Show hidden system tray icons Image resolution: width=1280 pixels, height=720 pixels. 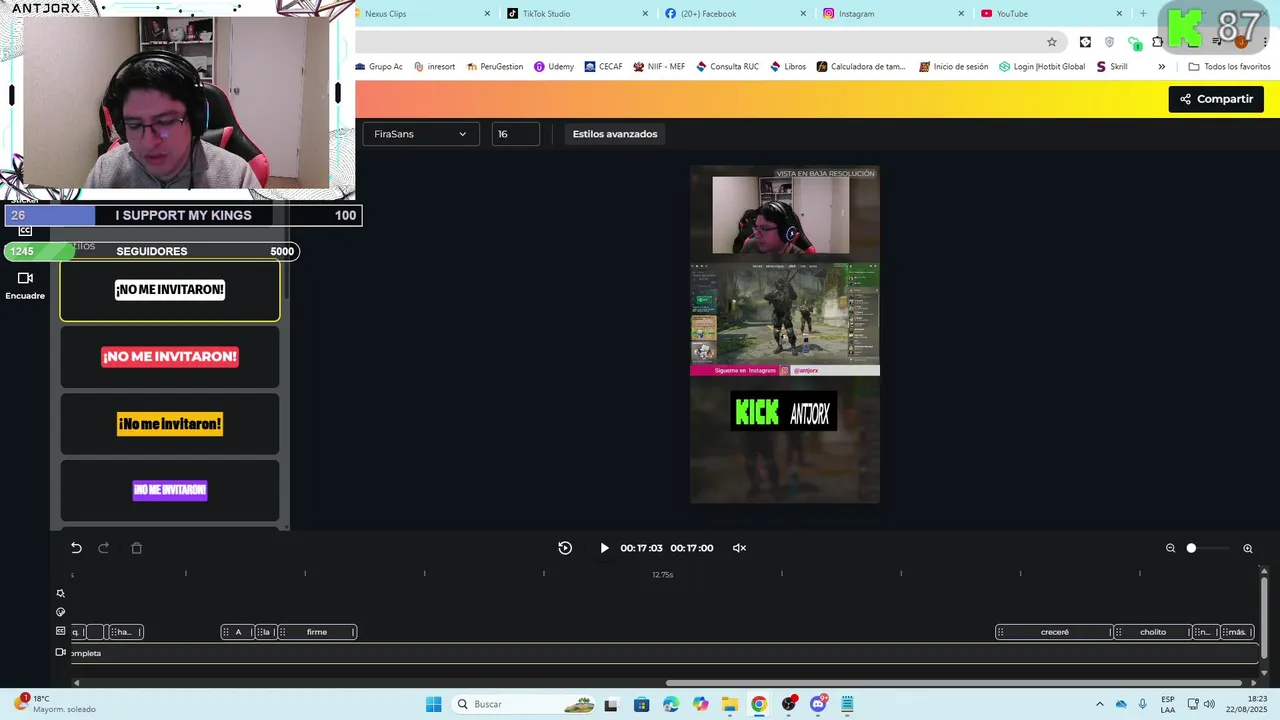point(1100,704)
